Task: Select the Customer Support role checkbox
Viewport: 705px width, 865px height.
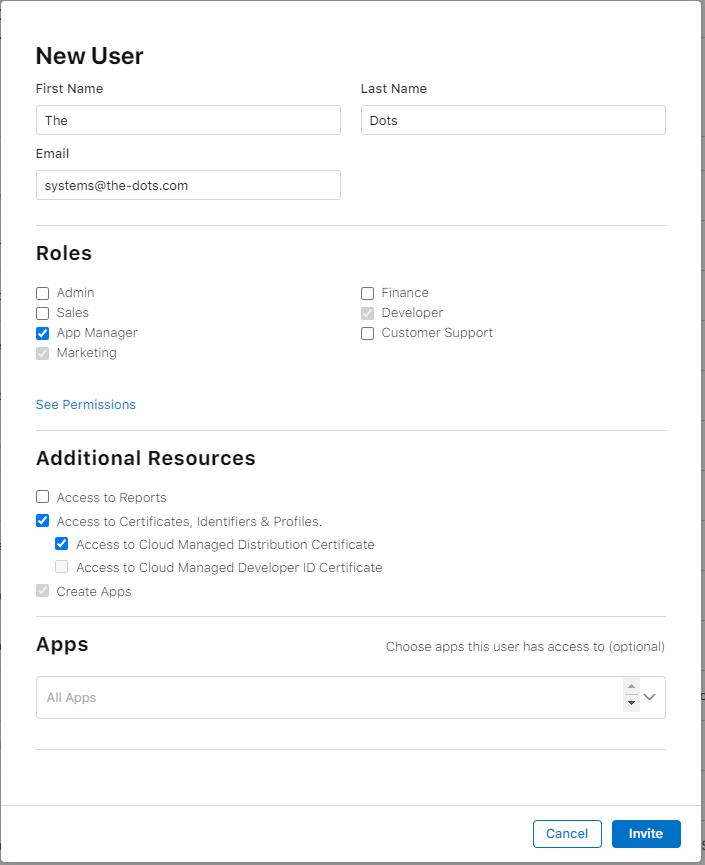Action: pos(367,333)
